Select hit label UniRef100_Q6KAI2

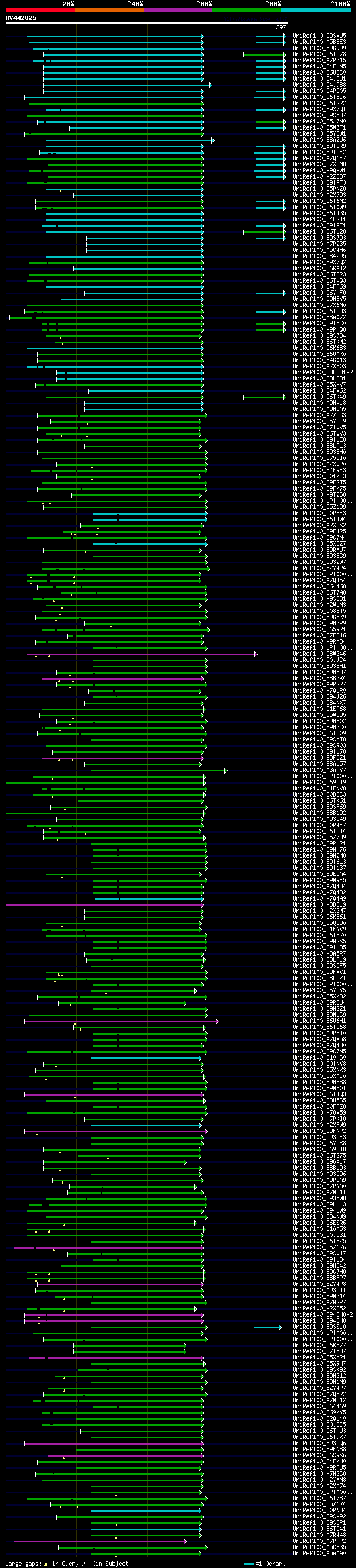319,269
